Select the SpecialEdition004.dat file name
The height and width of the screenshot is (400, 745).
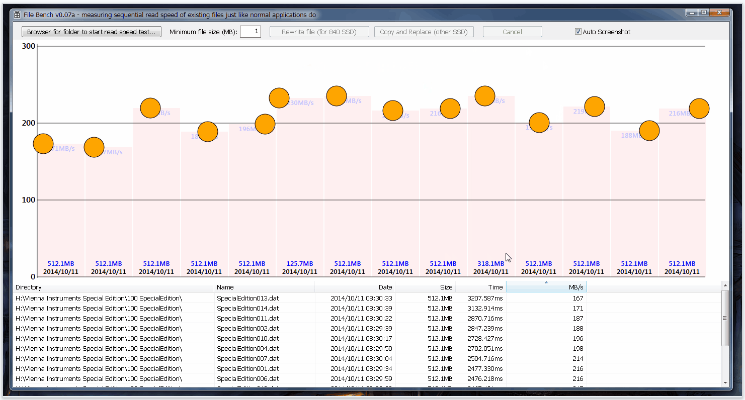tap(248, 349)
